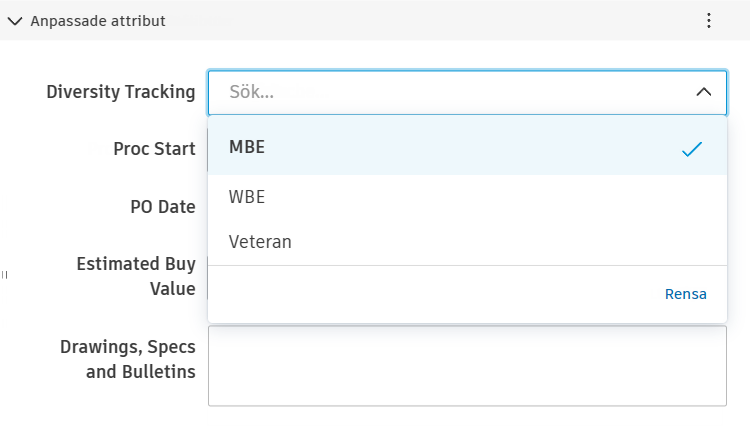750x436 pixels.
Task: Close the Diversity Tracking dropdown arrow
Action: [x=703, y=92]
